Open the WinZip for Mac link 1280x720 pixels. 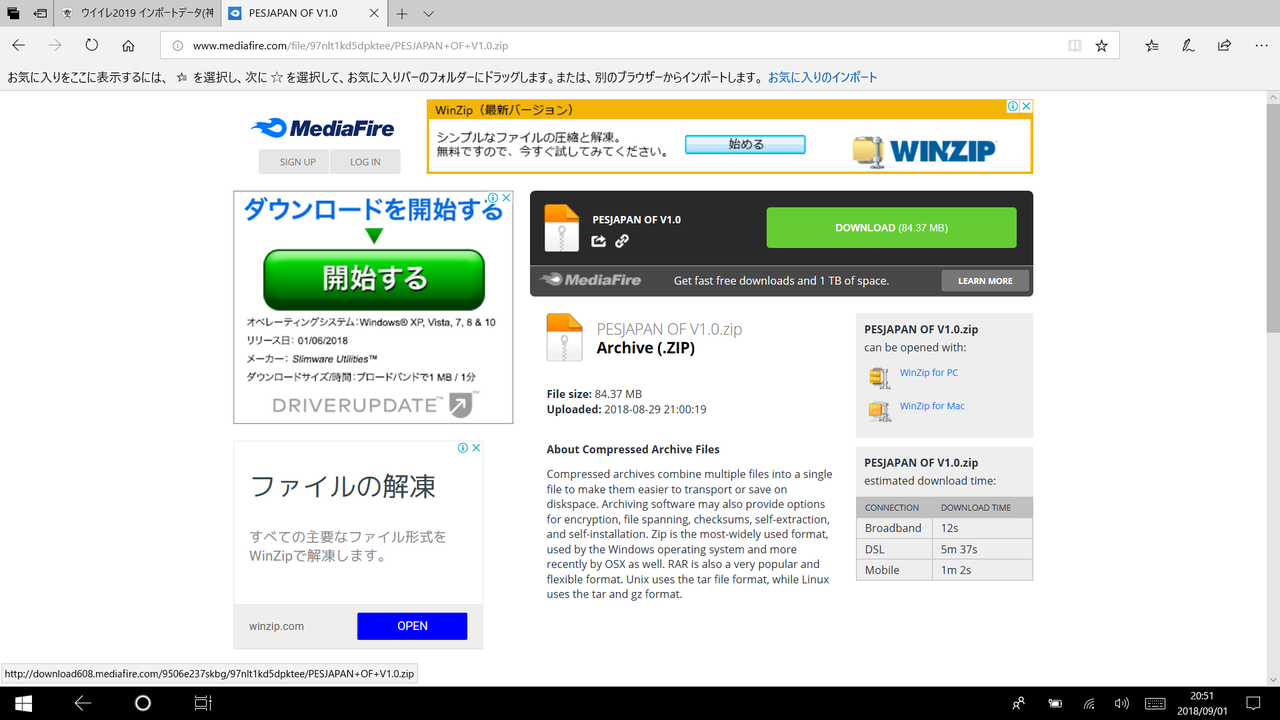point(932,406)
